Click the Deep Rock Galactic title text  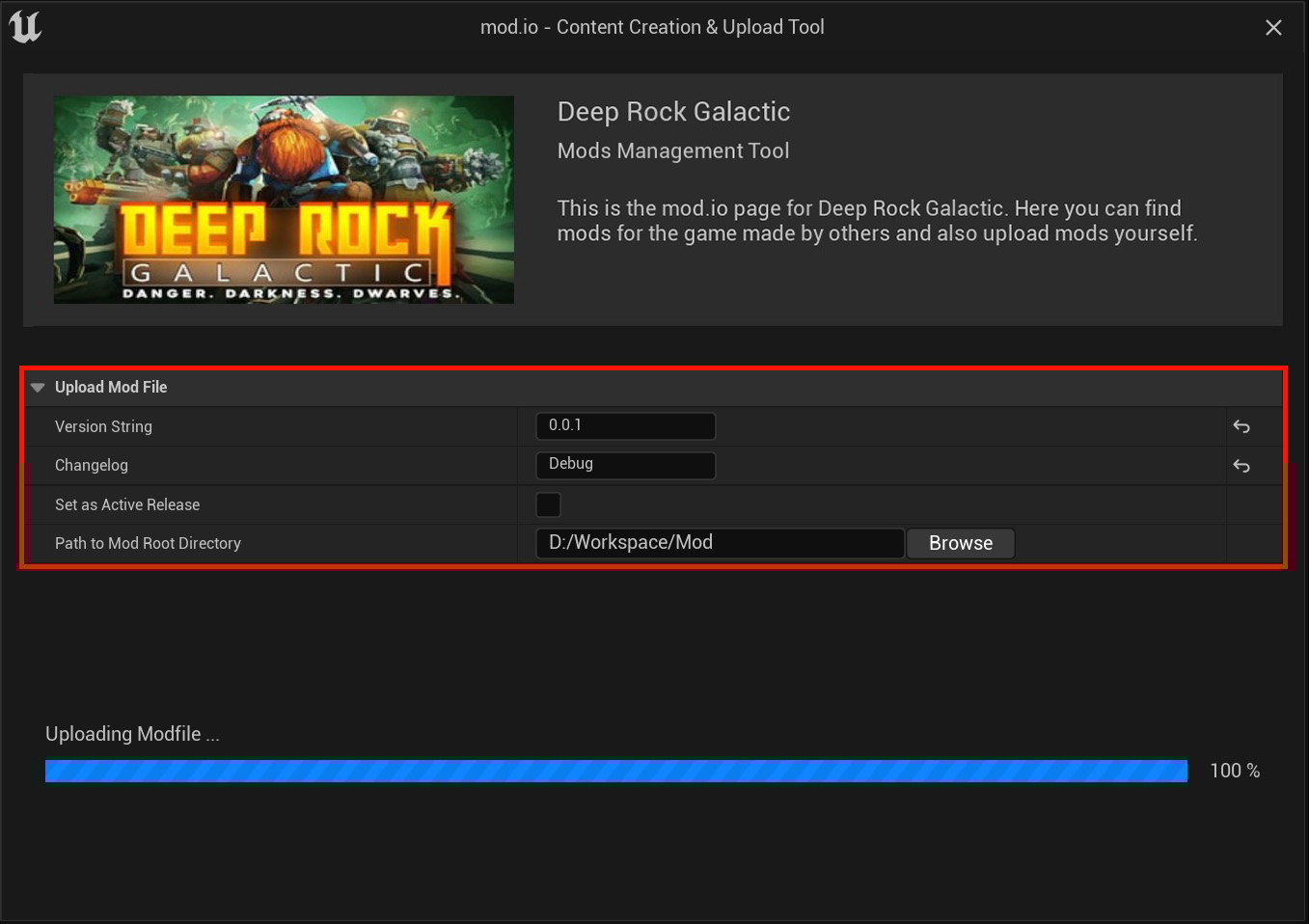coord(673,112)
